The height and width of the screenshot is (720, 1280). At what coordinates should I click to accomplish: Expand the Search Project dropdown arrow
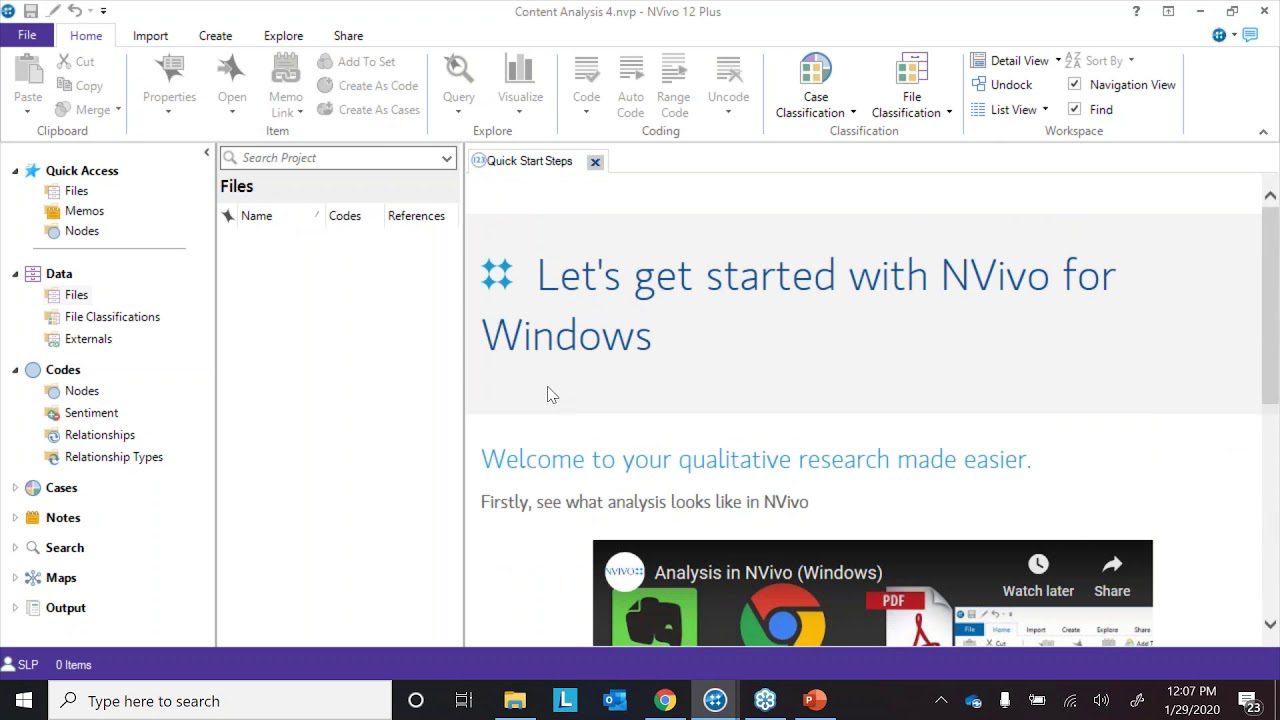pos(447,158)
